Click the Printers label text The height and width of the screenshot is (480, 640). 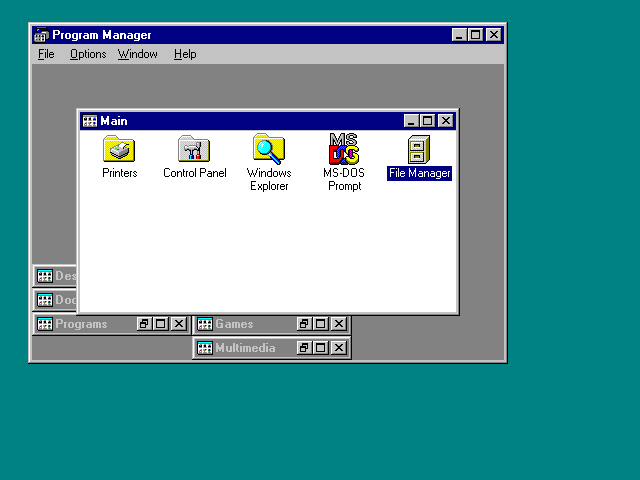pyautogui.click(x=120, y=173)
